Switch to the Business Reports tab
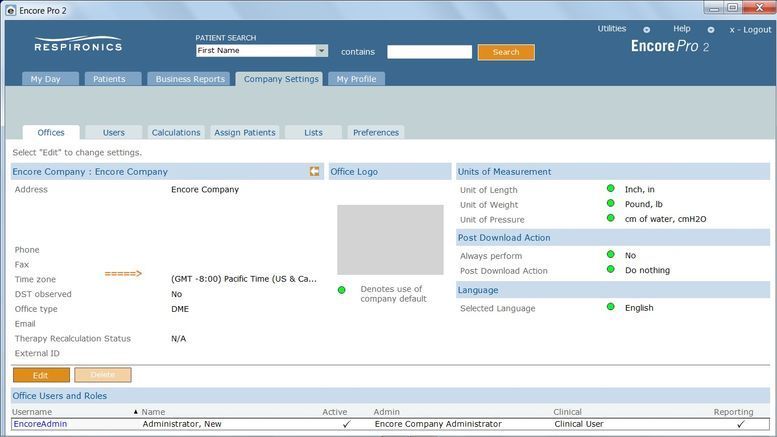 (188, 79)
